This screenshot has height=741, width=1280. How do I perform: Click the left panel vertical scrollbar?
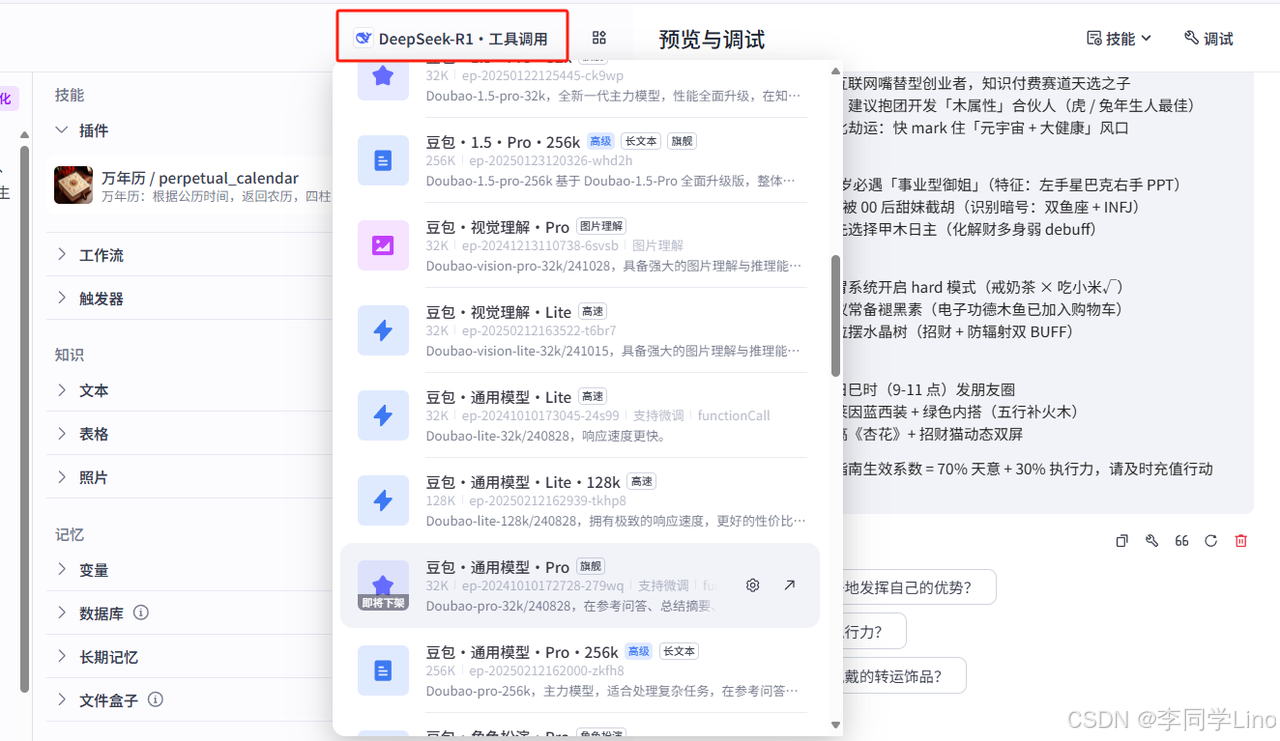24,420
